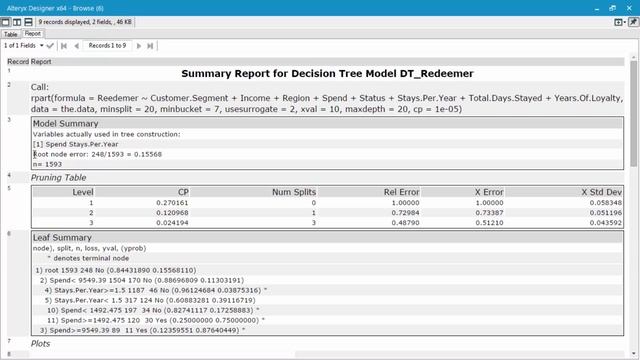Click scrollbar up arrow
Viewport: 640px width, 360px height.
tap(633, 58)
